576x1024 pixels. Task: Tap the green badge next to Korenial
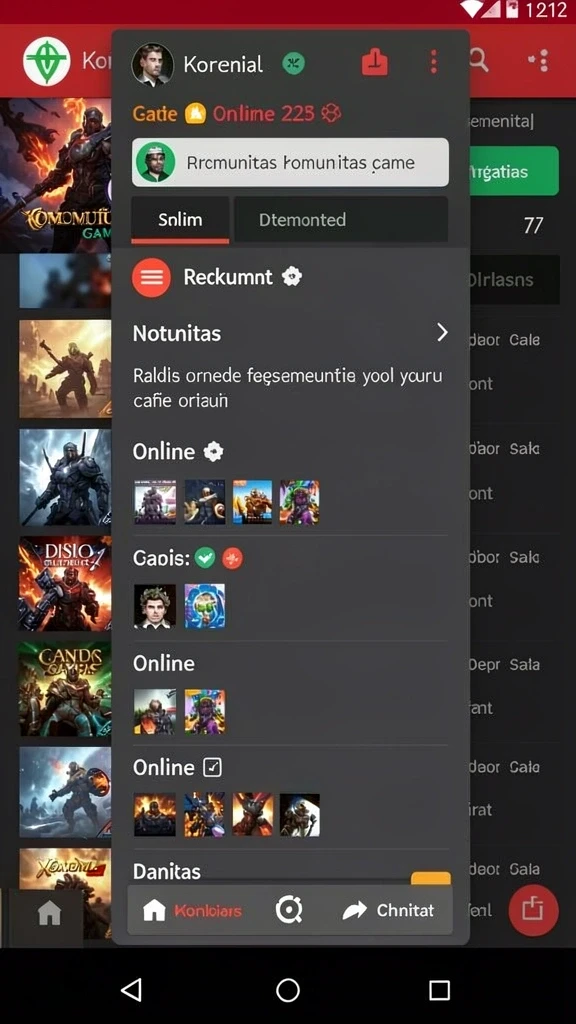point(293,64)
